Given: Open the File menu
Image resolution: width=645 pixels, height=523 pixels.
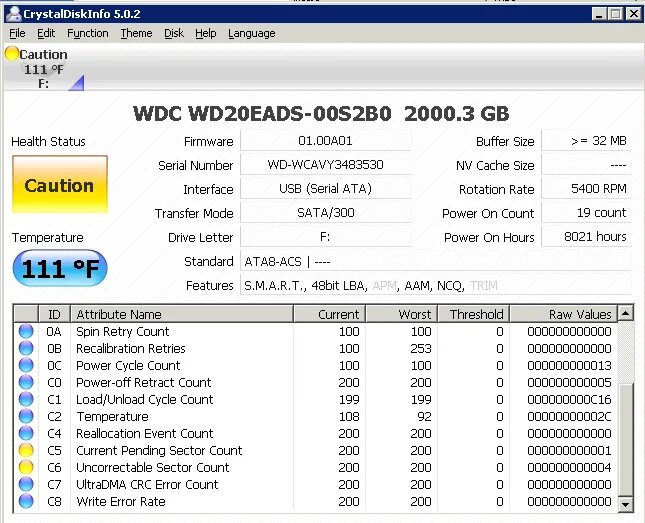Looking at the screenshot, I should 17,33.
